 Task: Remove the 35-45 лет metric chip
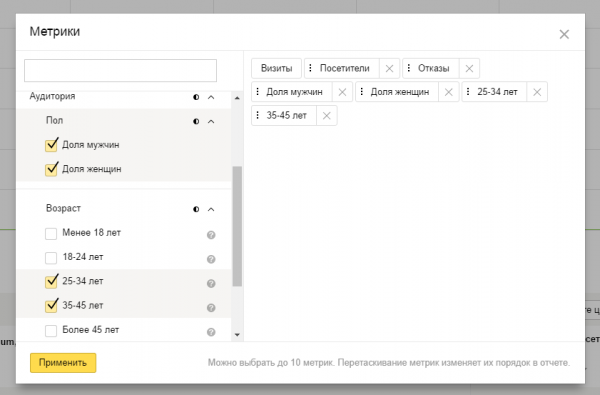coord(326,116)
